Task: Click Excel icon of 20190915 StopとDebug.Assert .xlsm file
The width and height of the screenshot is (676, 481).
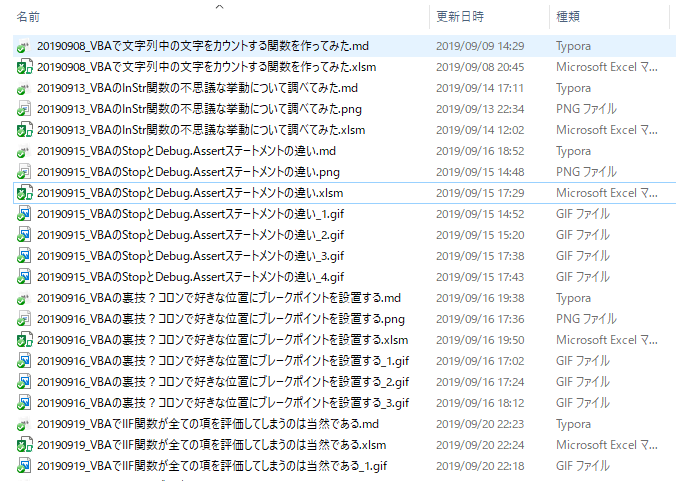Action: click(x=24, y=193)
